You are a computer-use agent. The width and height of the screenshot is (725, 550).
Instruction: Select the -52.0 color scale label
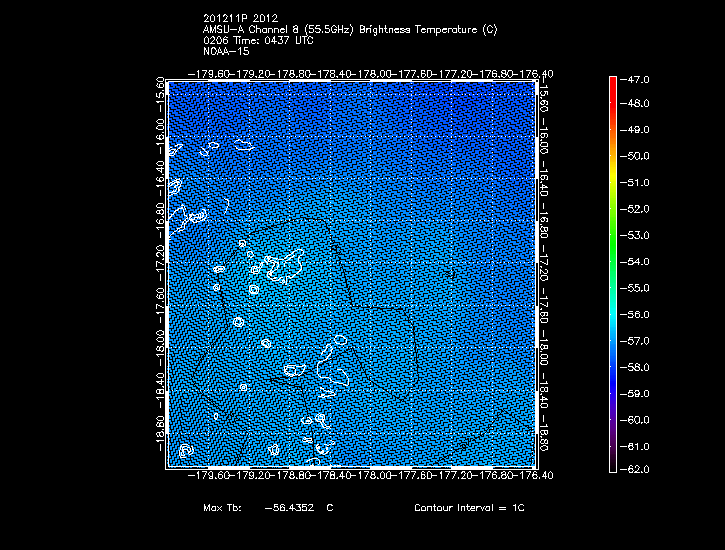tap(638, 209)
